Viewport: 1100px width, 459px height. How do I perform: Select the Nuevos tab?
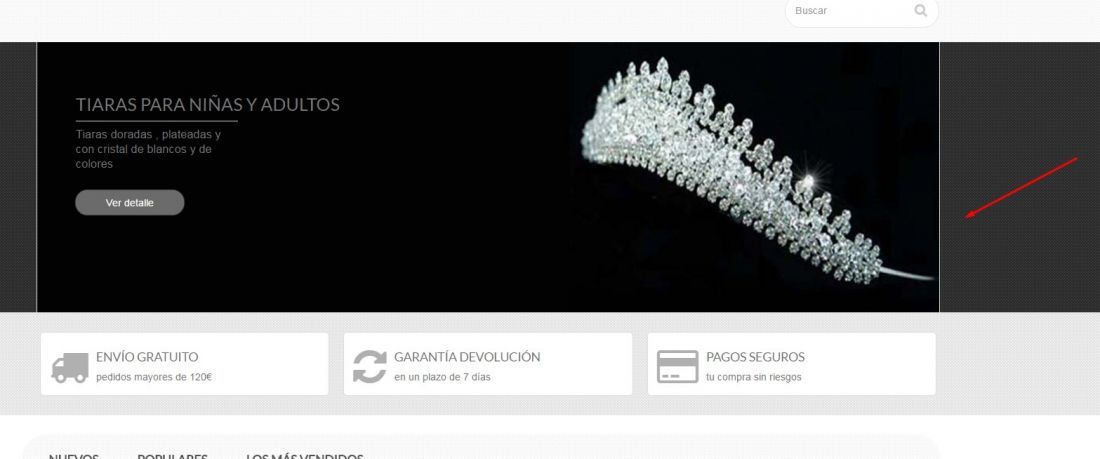[x=74, y=456]
